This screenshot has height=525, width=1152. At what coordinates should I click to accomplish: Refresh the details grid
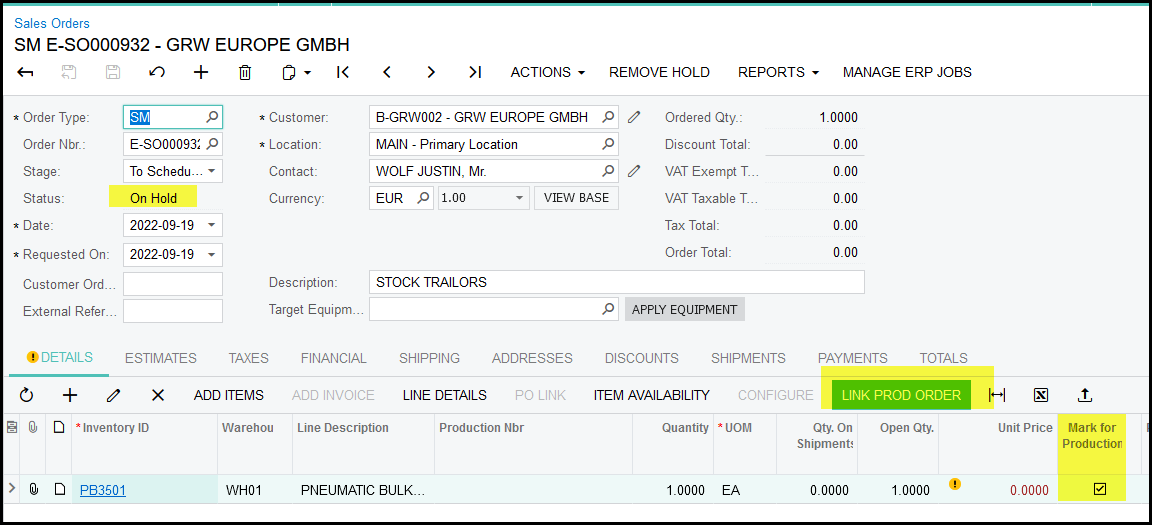click(x=26, y=395)
